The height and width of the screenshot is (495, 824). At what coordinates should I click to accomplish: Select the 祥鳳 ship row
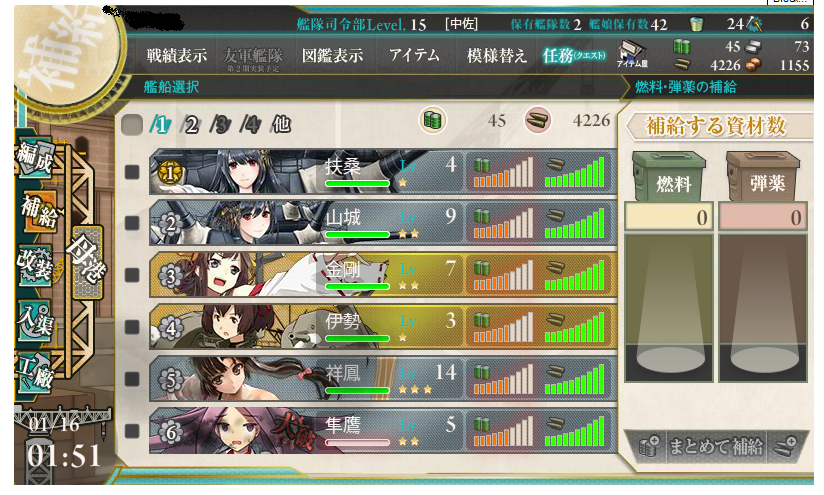tap(383, 378)
